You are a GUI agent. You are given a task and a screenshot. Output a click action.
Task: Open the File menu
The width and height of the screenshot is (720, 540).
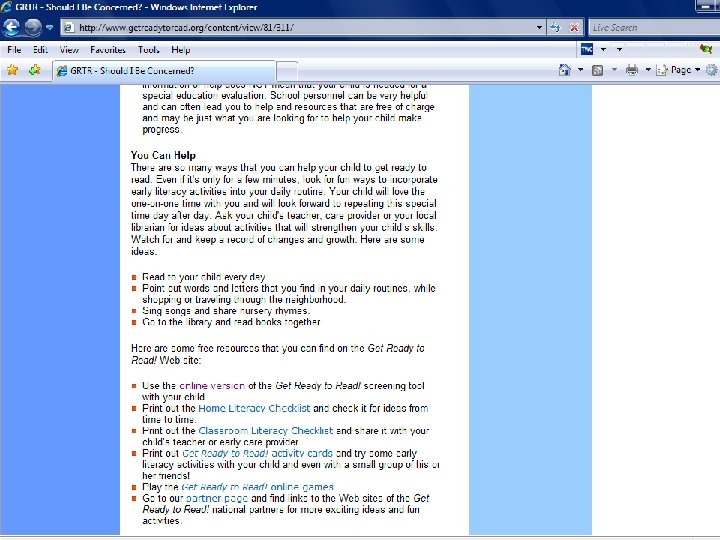point(14,50)
